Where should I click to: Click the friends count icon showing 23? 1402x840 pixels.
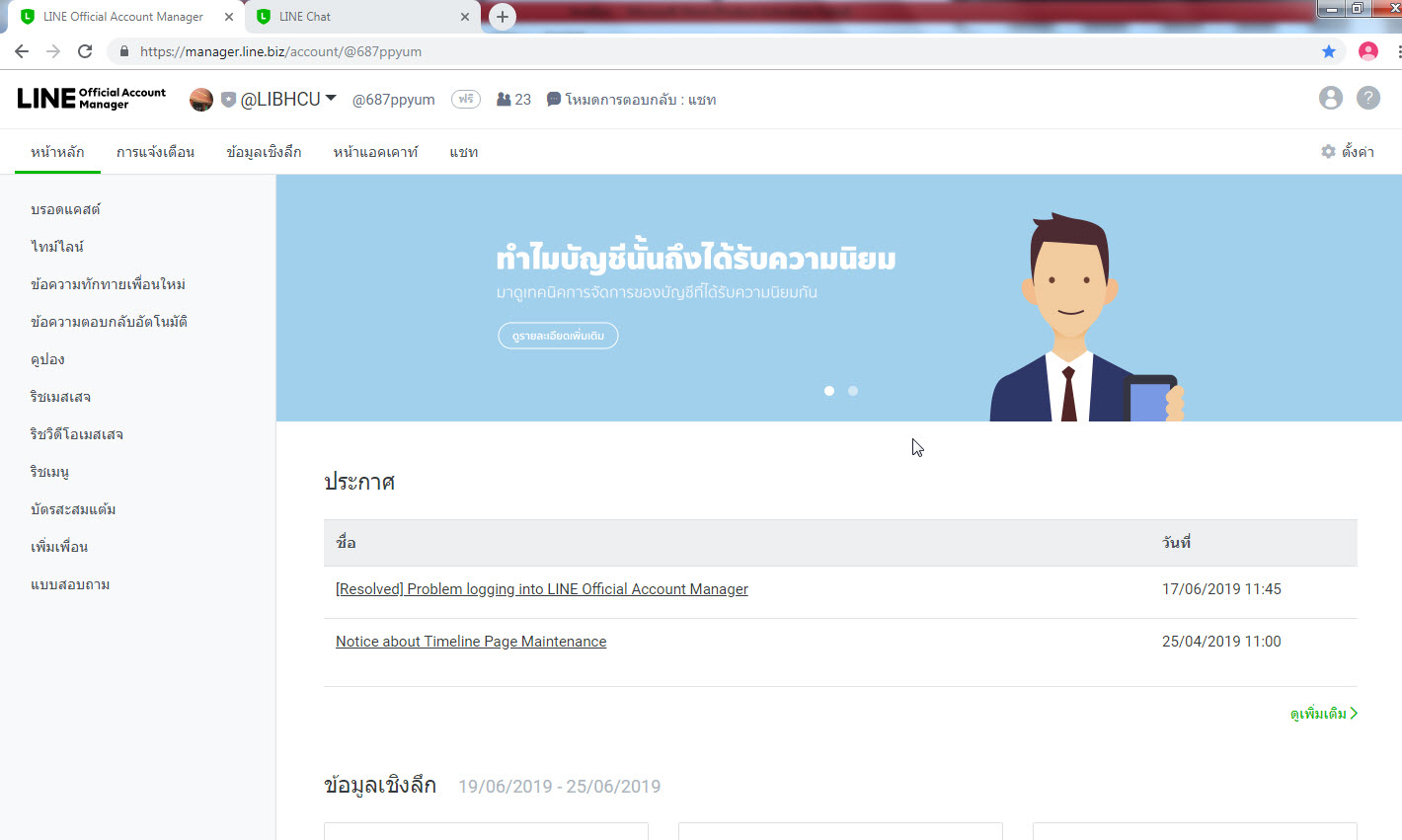point(504,100)
